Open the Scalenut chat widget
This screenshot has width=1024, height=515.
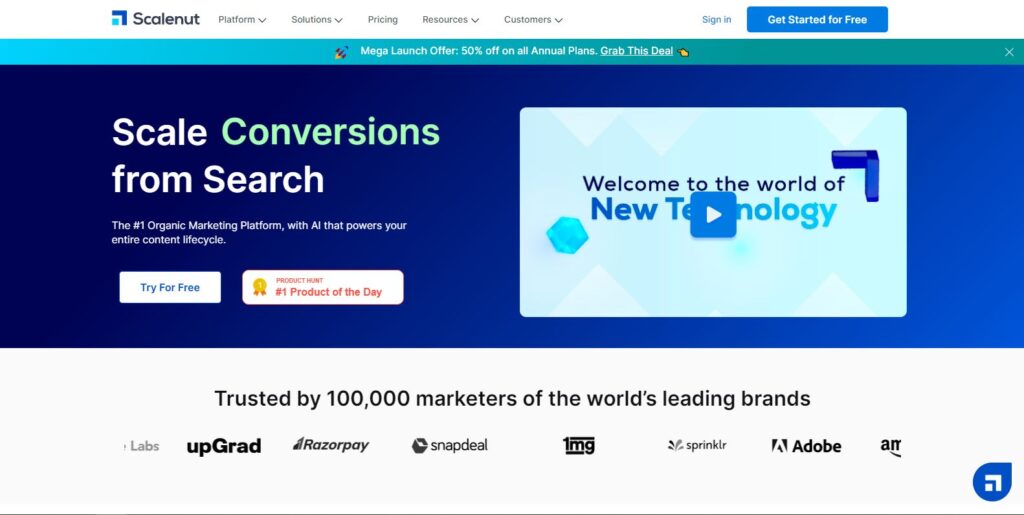coord(992,482)
